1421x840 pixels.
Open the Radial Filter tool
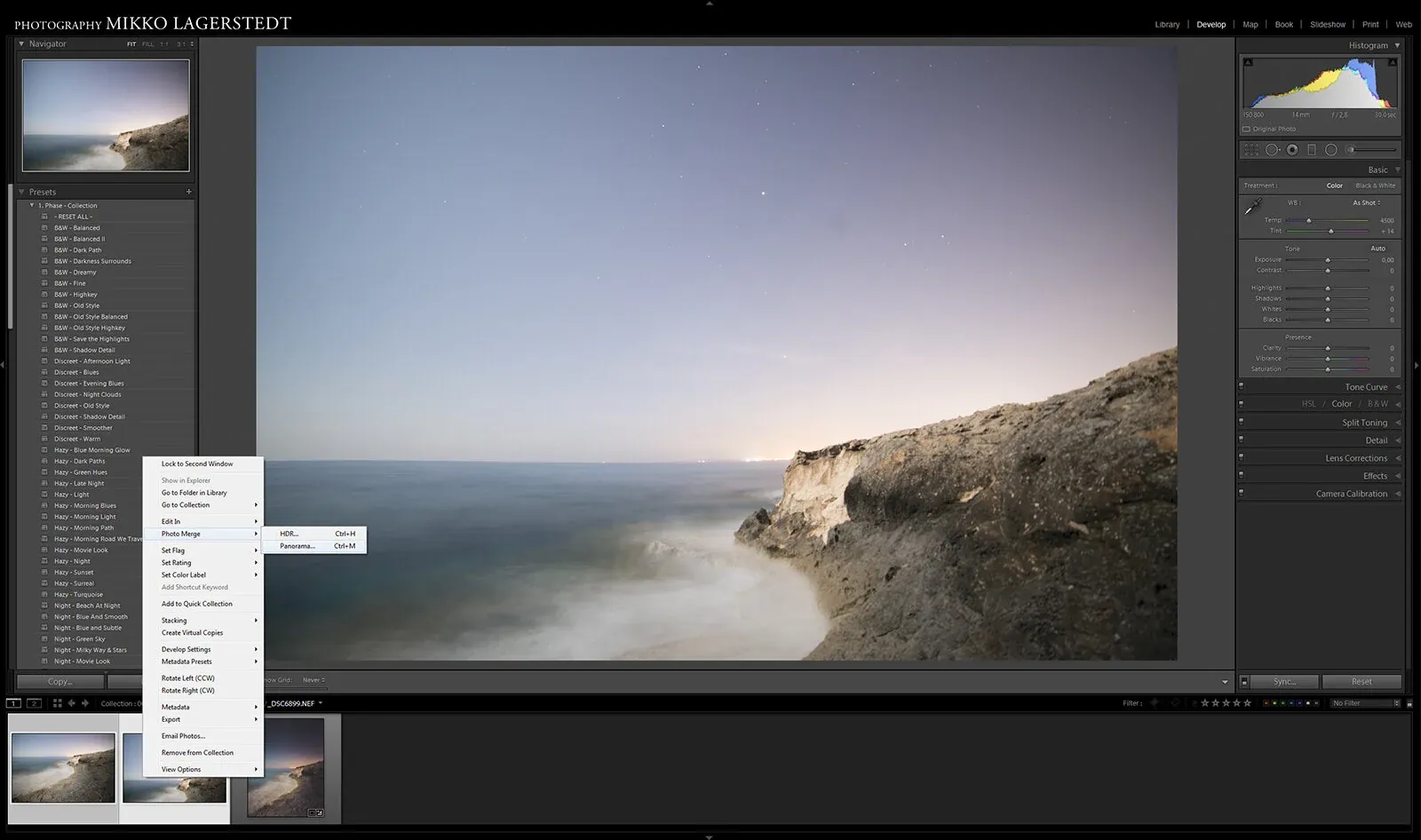(x=1330, y=149)
